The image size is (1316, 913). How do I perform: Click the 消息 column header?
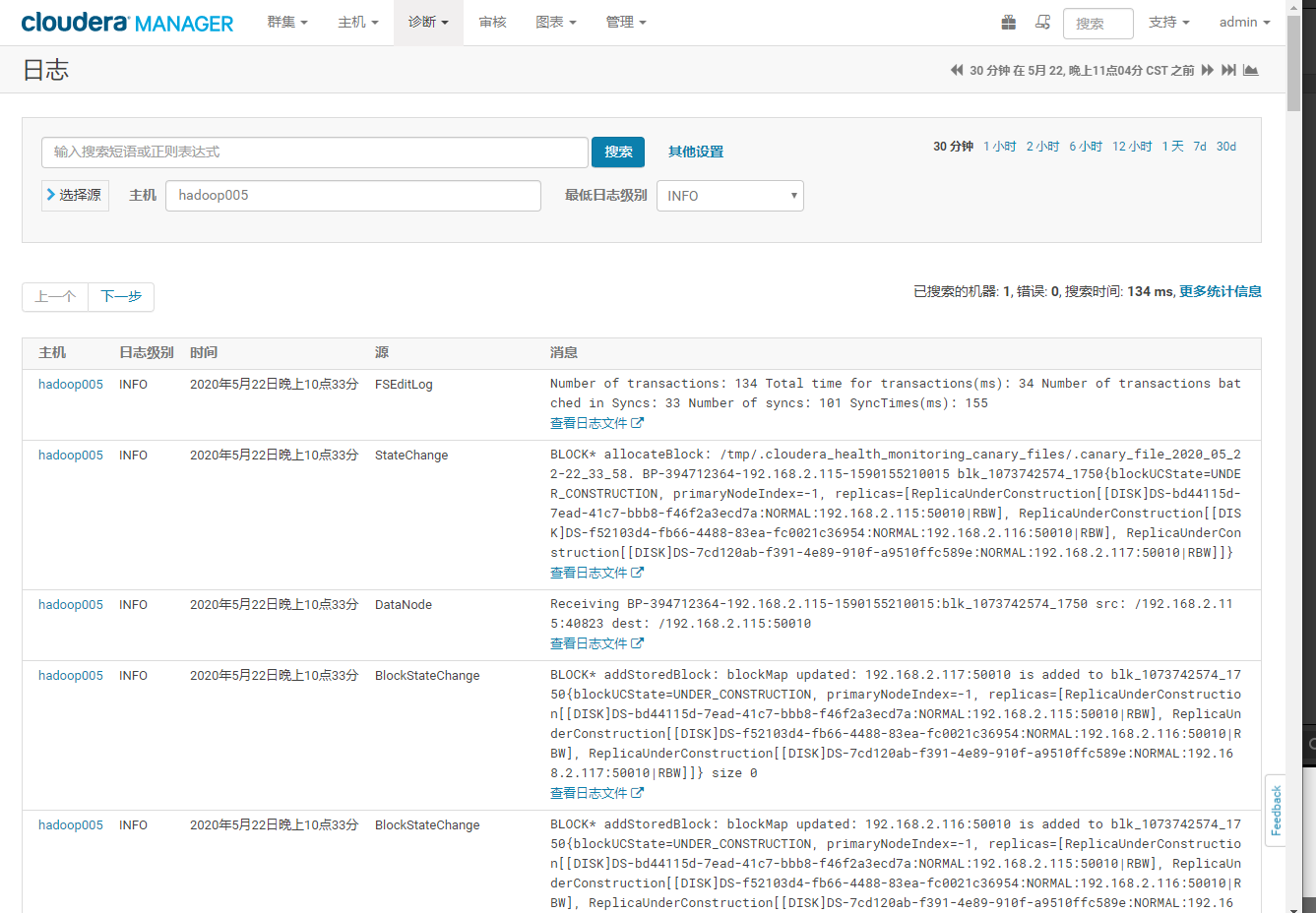[x=564, y=352]
